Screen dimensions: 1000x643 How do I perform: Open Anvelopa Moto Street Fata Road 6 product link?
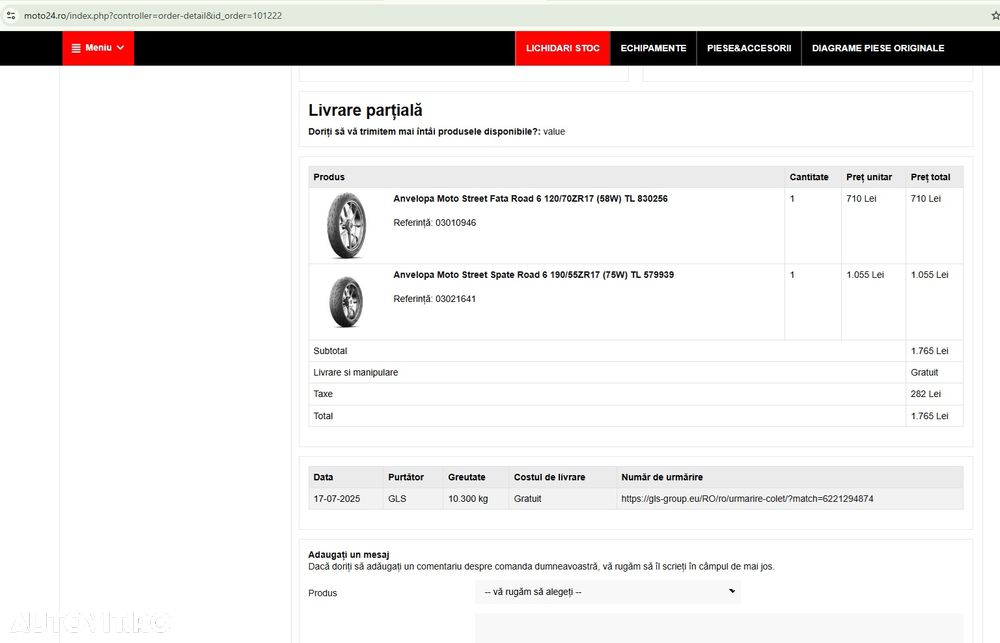click(530, 198)
